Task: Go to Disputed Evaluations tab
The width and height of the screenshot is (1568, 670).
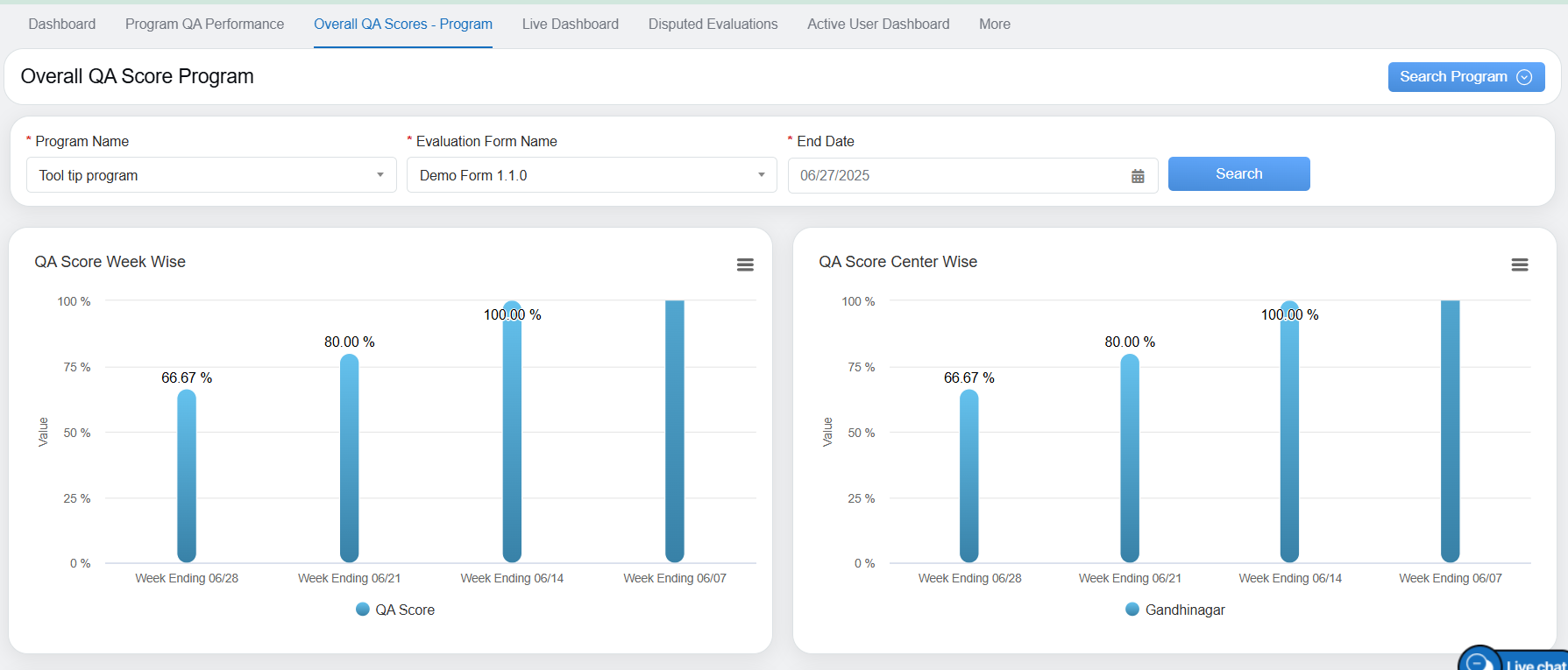Action: pyautogui.click(x=713, y=25)
